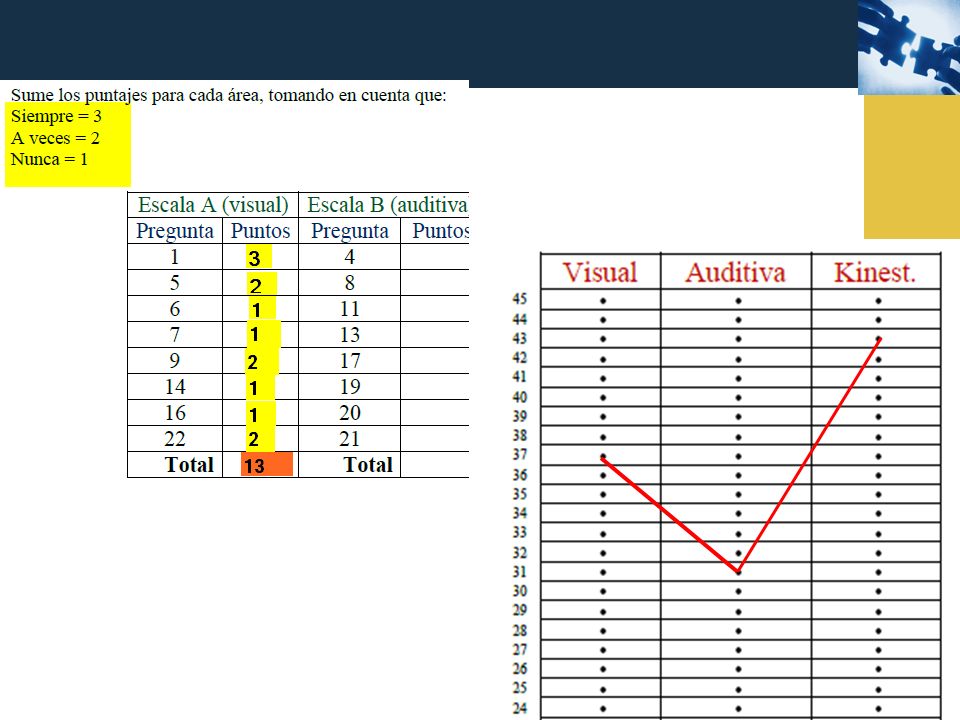The height and width of the screenshot is (720, 960).
Task: Click the row label 40 in chart
Action: point(520,397)
